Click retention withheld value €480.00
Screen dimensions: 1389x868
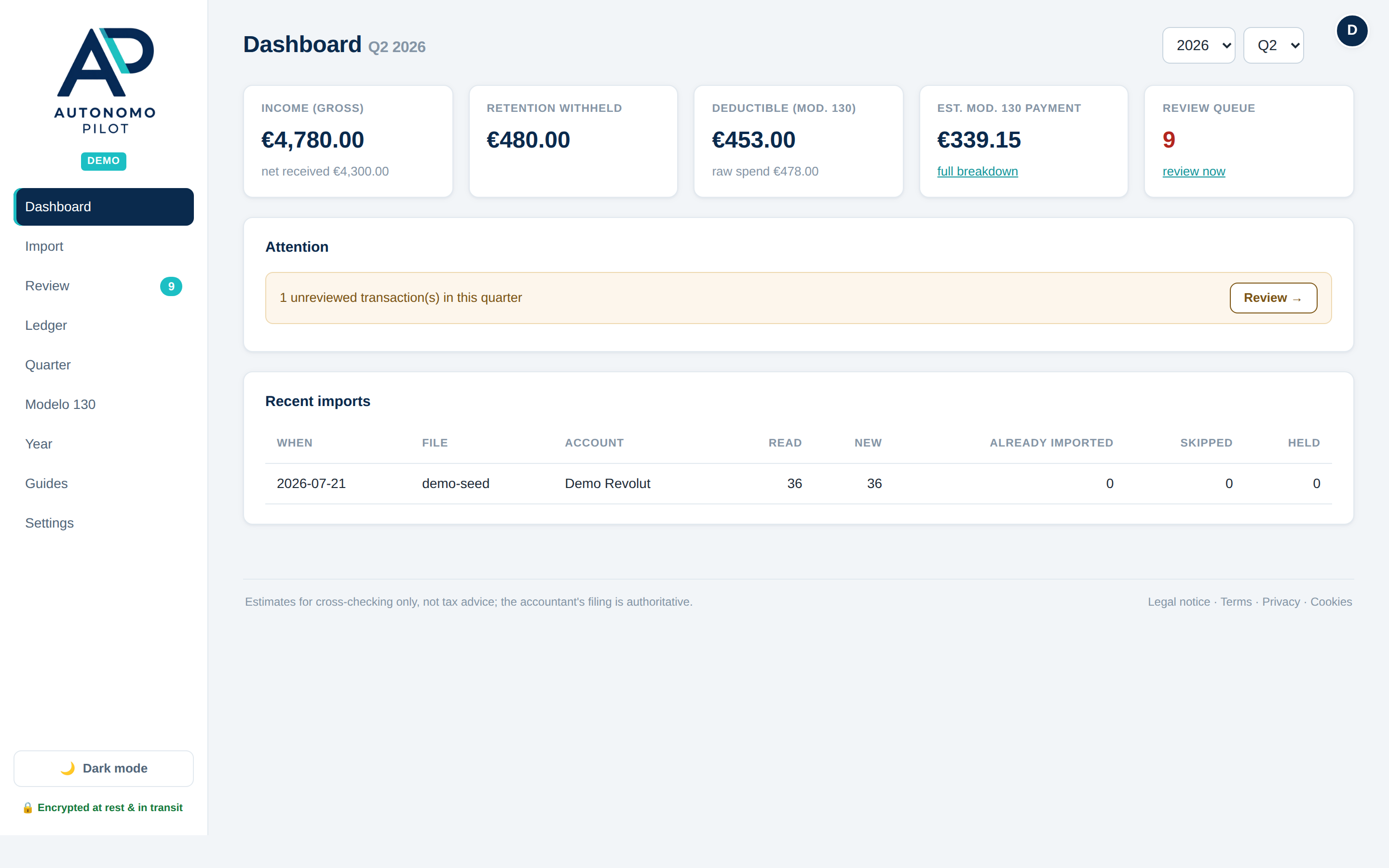point(529,140)
